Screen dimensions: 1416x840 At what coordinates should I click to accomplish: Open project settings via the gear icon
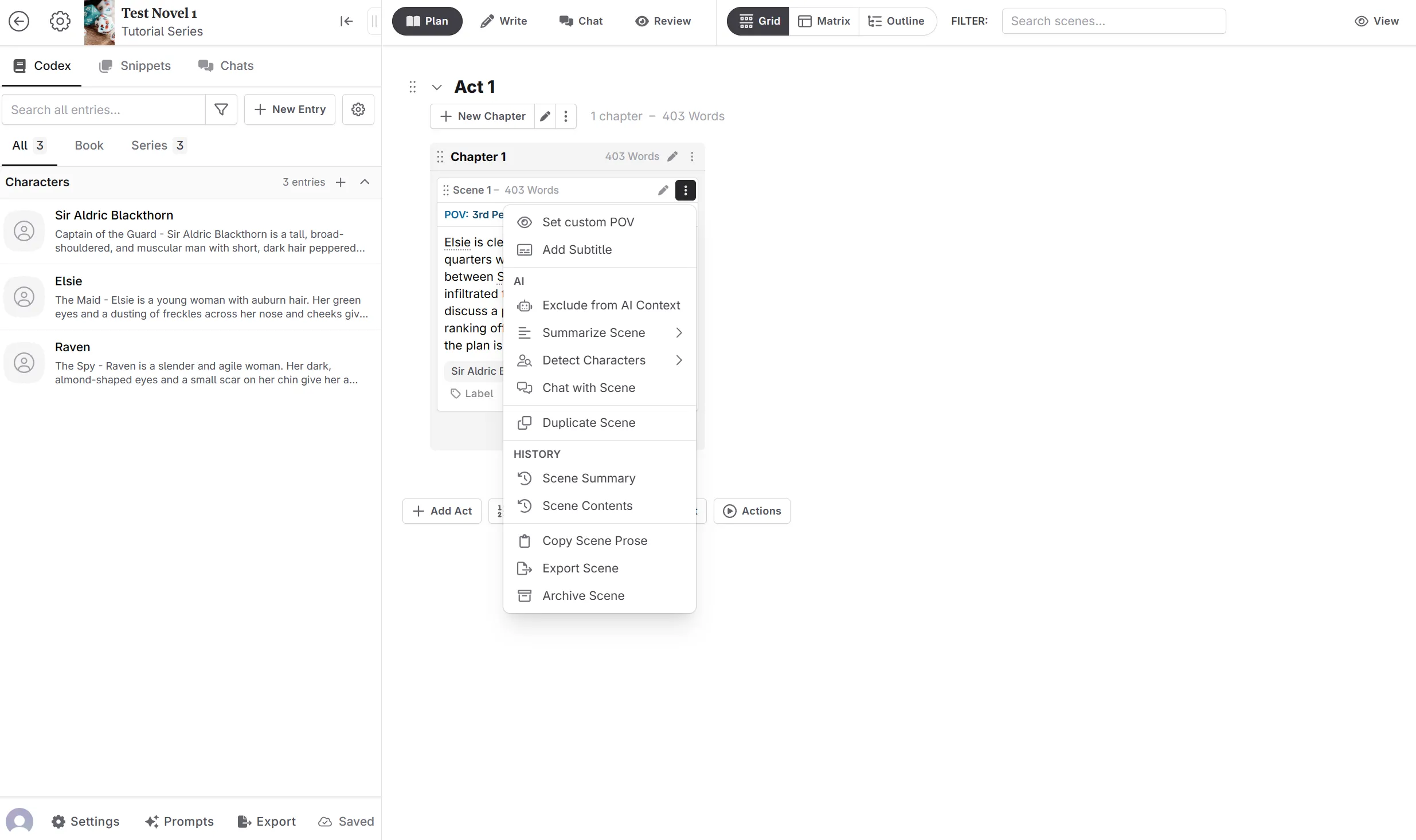pos(59,21)
